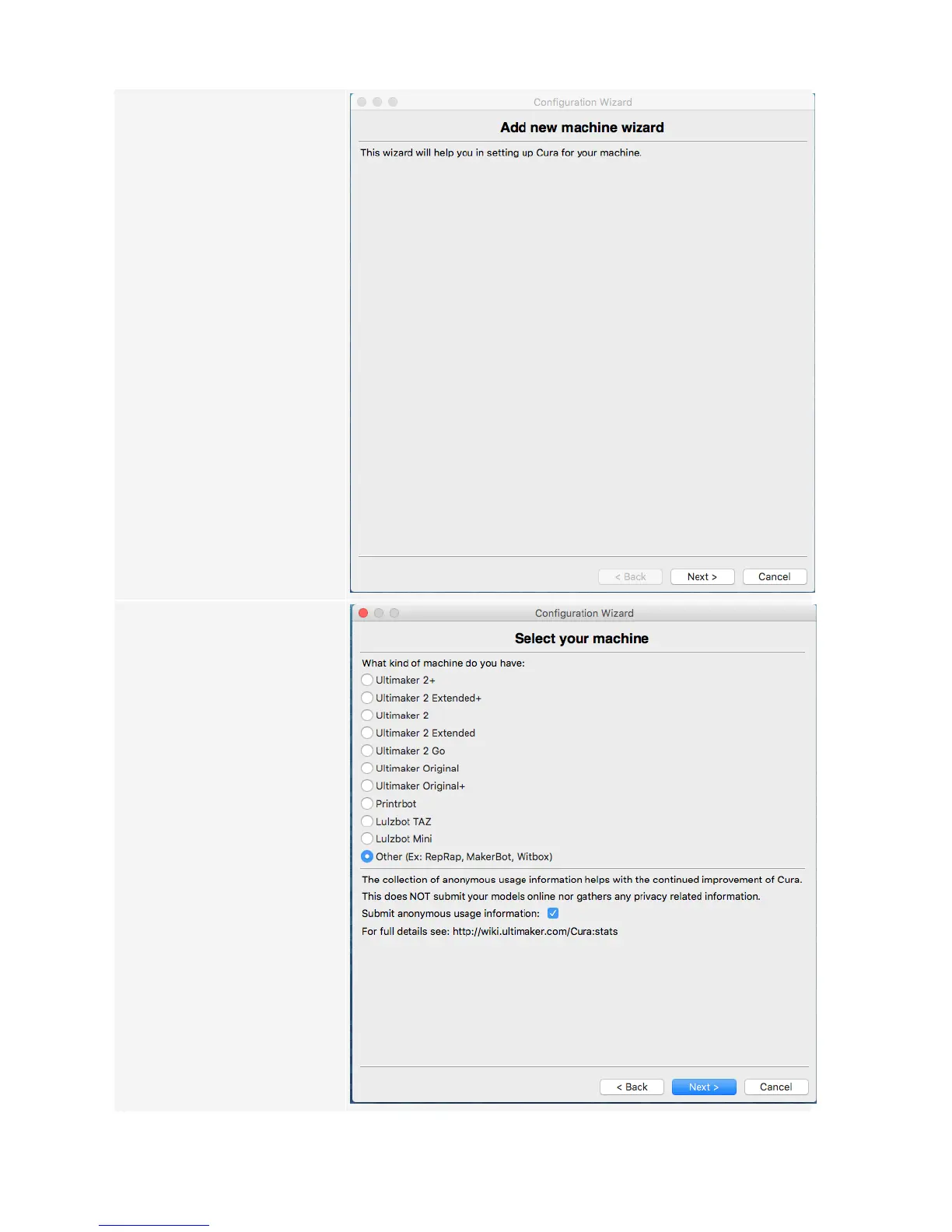The width and height of the screenshot is (952, 1232).
Task: Click the 'Add new machine wizard' heading
Action: [x=582, y=128]
